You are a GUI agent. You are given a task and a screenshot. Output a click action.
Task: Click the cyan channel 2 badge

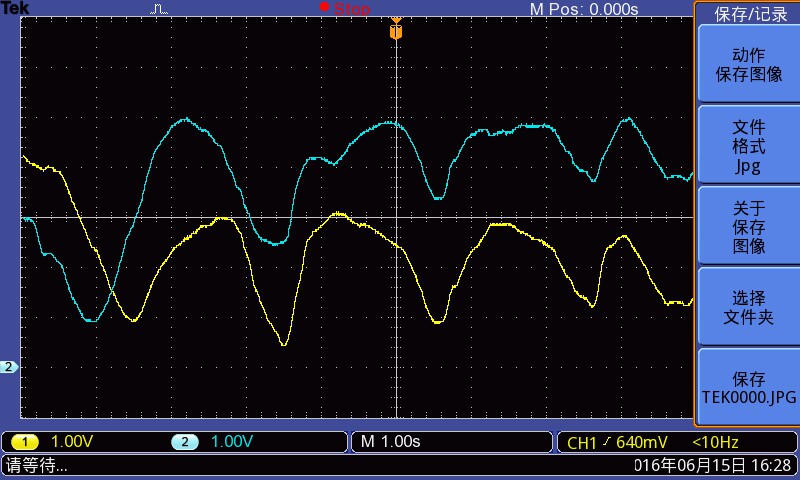(185, 442)
